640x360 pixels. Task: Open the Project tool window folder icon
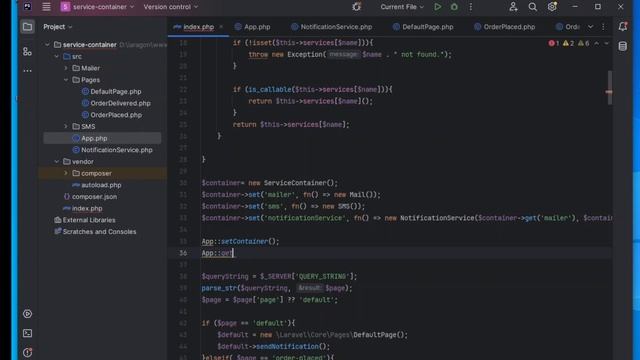click(27, 27)
